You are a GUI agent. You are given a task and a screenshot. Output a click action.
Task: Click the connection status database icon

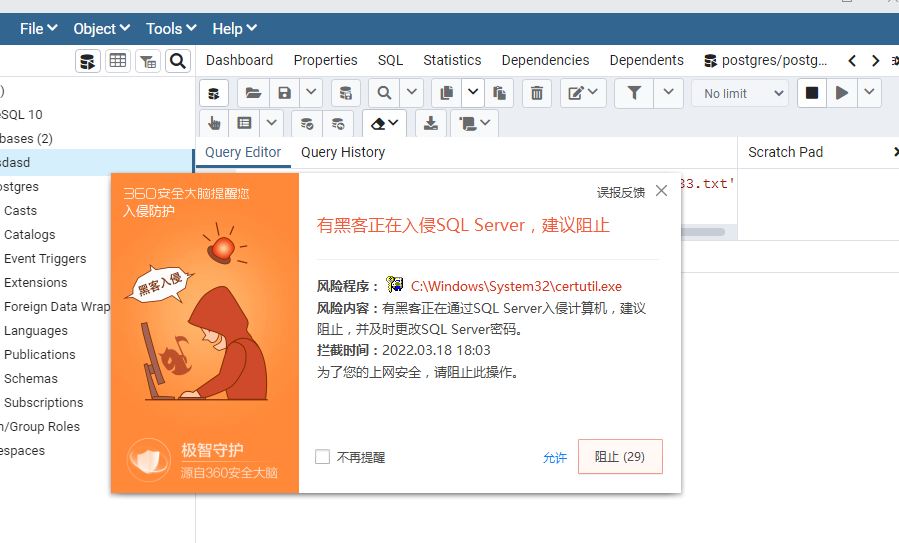pos(214,93)
